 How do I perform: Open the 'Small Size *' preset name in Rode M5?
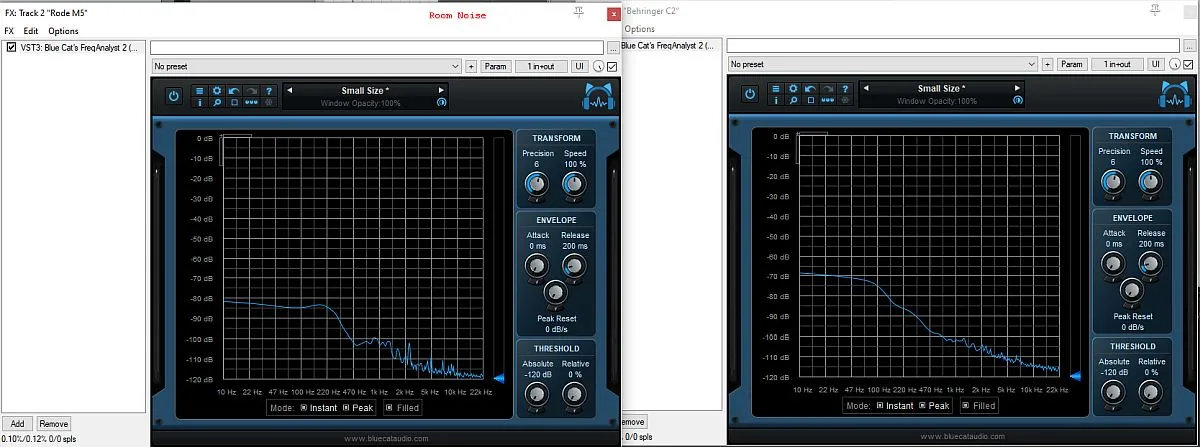(x=365, y=91)
